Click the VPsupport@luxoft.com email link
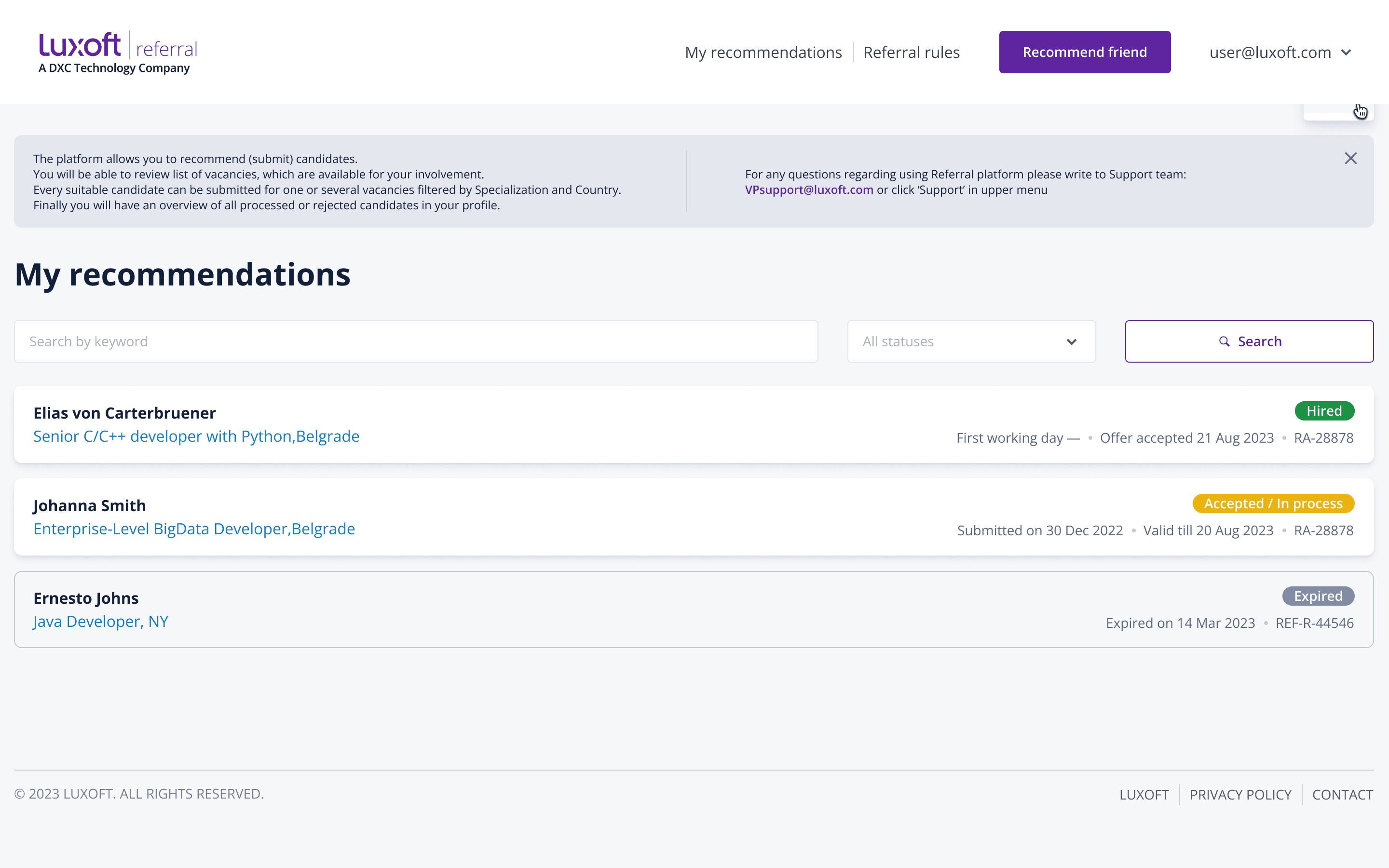The image size is (1389, 868). tap(808, 190)
